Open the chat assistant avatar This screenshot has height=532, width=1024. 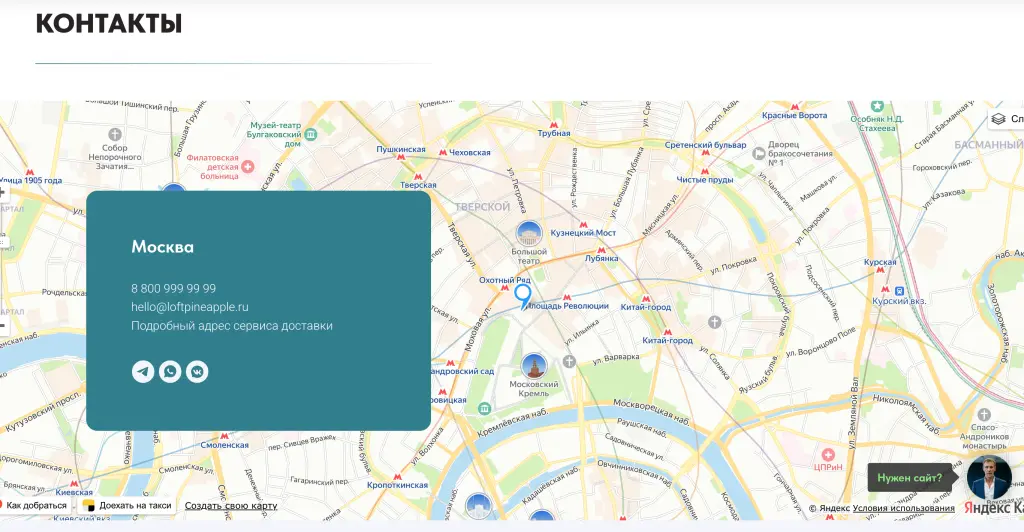[989, 478]
